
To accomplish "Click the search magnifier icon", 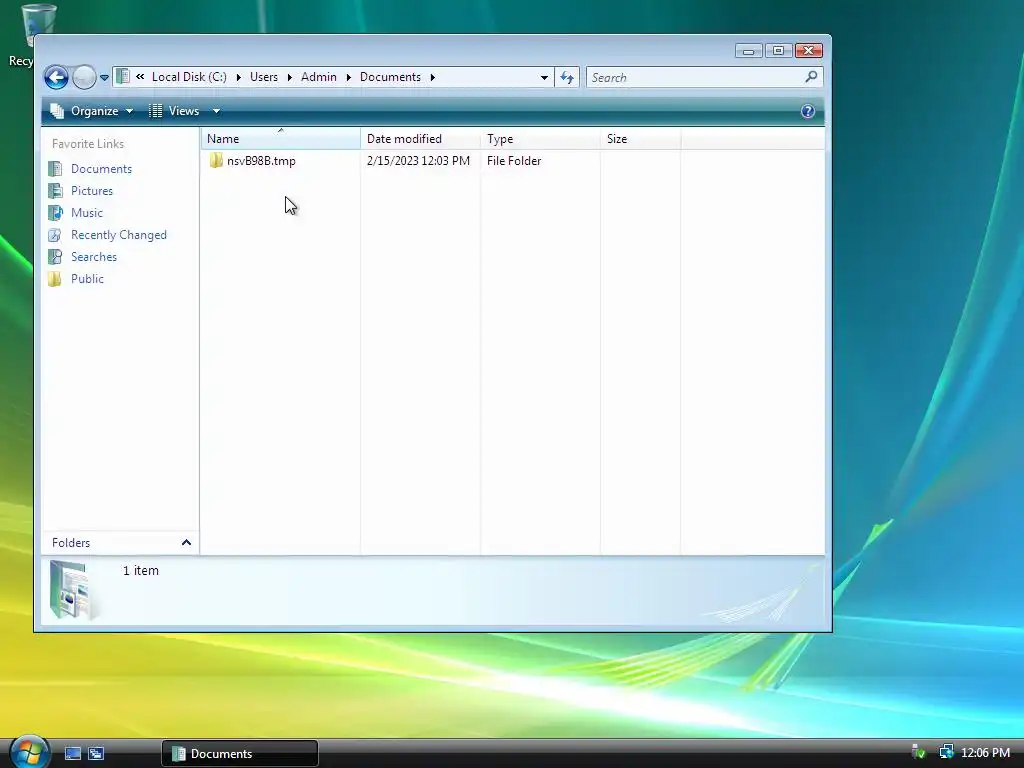I will tap(811, 76).
